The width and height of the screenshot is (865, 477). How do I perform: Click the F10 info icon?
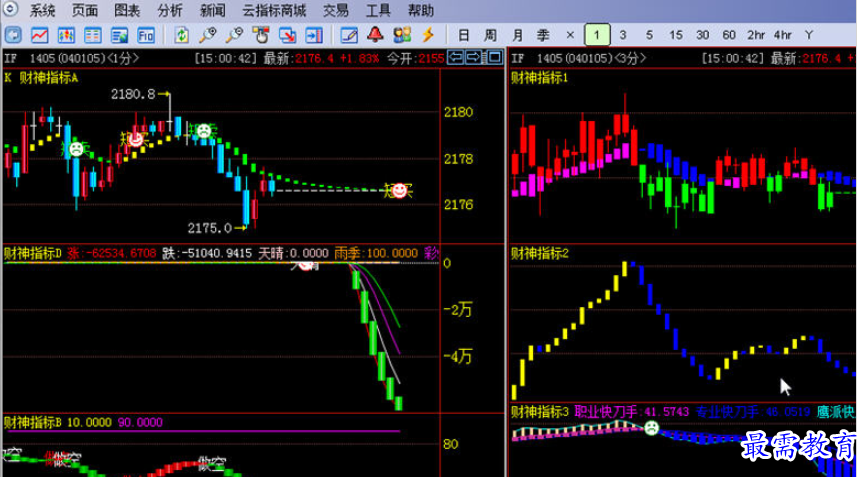146,35
